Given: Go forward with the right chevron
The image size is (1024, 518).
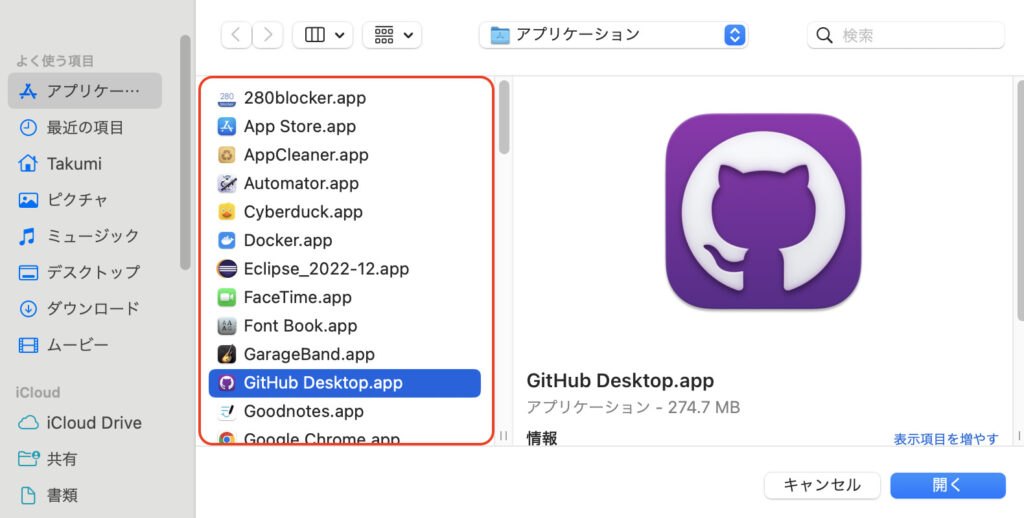Looking at the screenshot, I should 268,35.
